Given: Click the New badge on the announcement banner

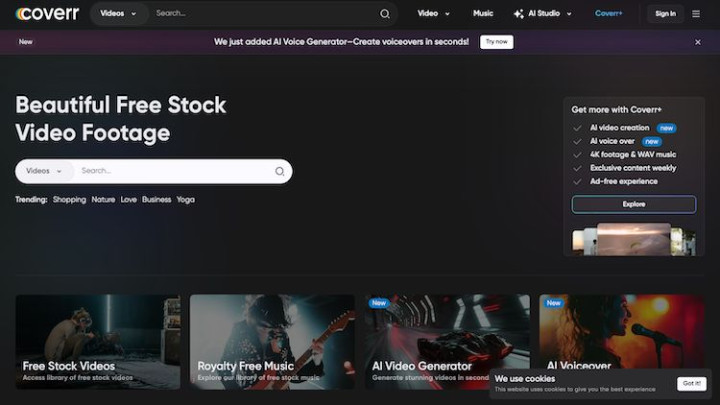Looking at the screenshot, I should pos(26,42).
